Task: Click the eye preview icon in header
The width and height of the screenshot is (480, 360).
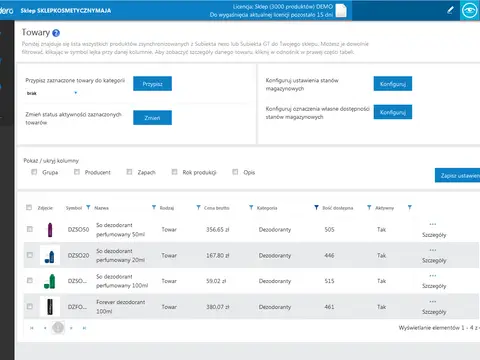Action: tap(470, 11)
